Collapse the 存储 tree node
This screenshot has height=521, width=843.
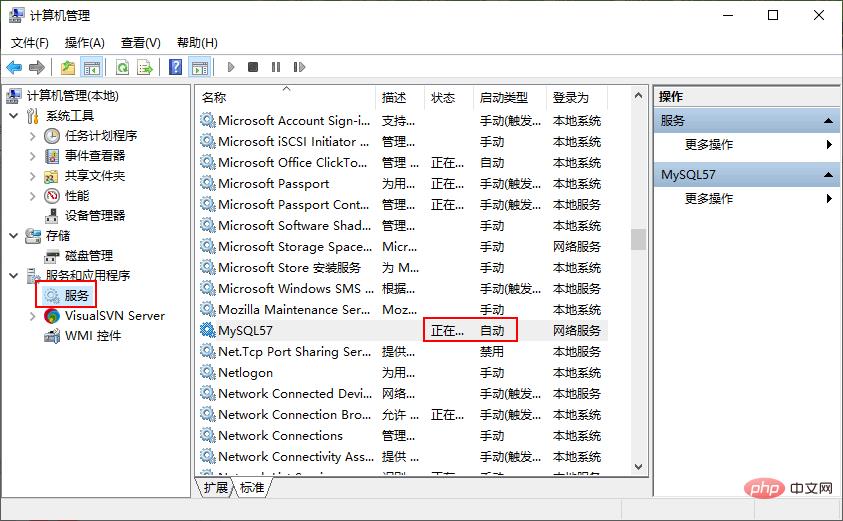click(14, 235)
